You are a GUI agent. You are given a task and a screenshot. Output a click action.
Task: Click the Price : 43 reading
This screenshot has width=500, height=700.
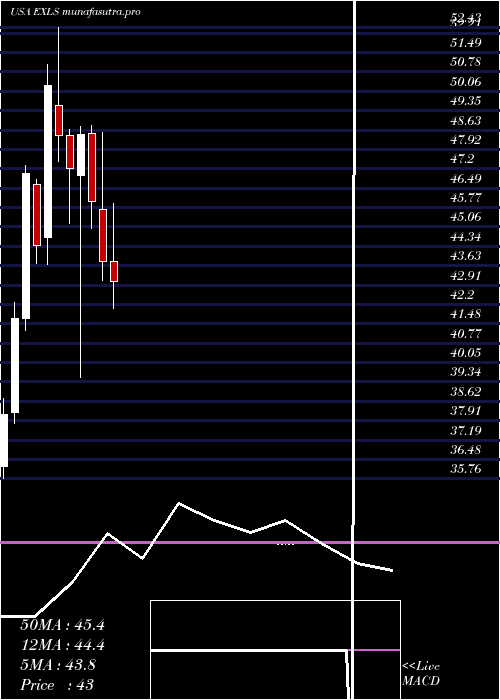tap(57, 685)
